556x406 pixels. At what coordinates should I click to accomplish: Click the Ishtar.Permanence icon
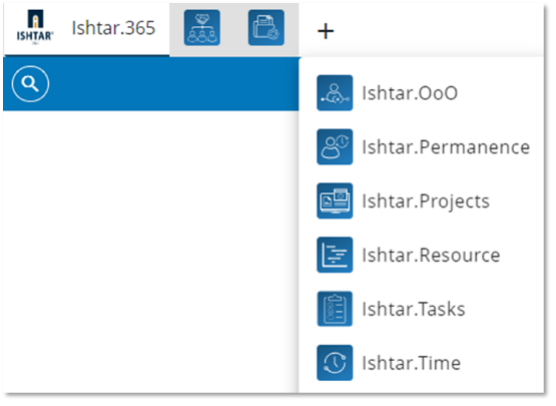(335, 147)
